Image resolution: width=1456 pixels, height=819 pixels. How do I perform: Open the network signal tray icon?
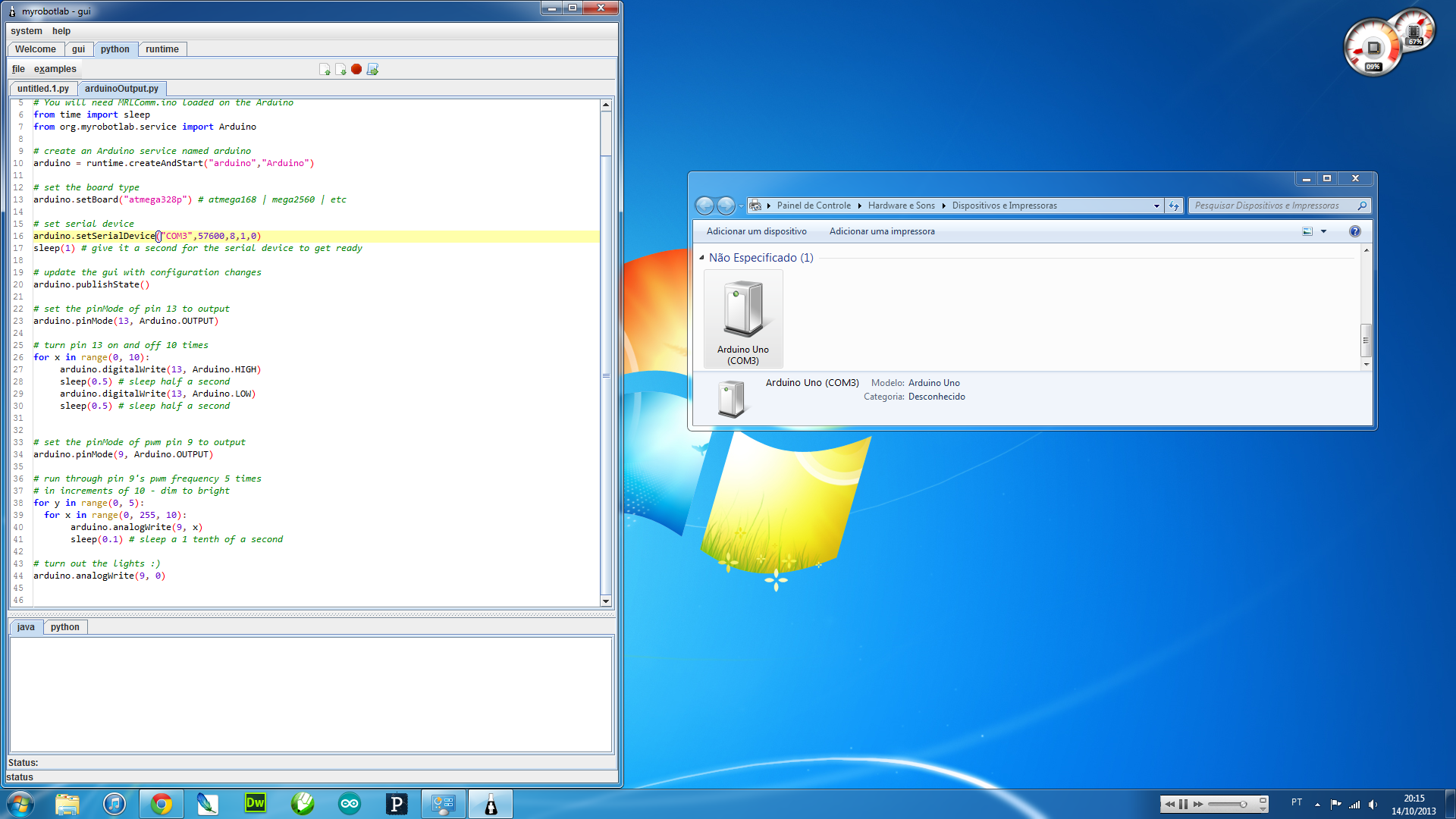(1354, 804)
